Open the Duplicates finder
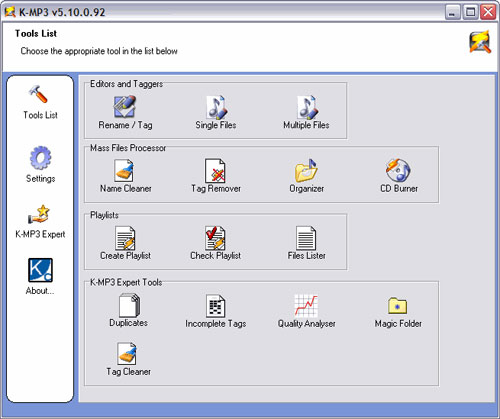 point(129,311)
